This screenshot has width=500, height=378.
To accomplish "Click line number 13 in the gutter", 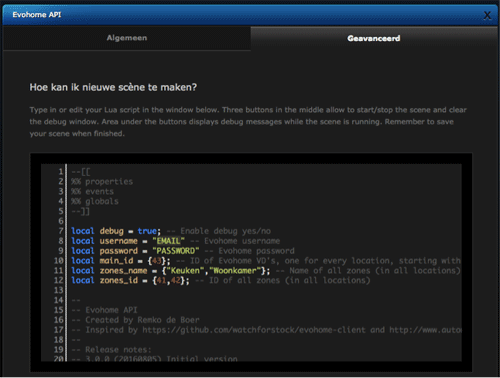I will (58, 290).
